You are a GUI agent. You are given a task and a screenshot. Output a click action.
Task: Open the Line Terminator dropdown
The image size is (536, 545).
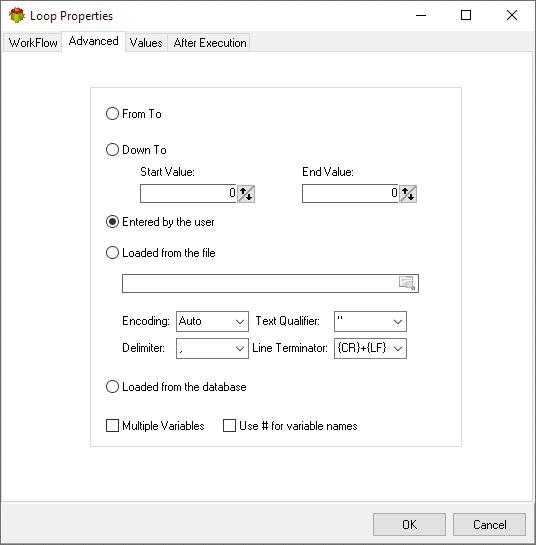click(370, 348)
